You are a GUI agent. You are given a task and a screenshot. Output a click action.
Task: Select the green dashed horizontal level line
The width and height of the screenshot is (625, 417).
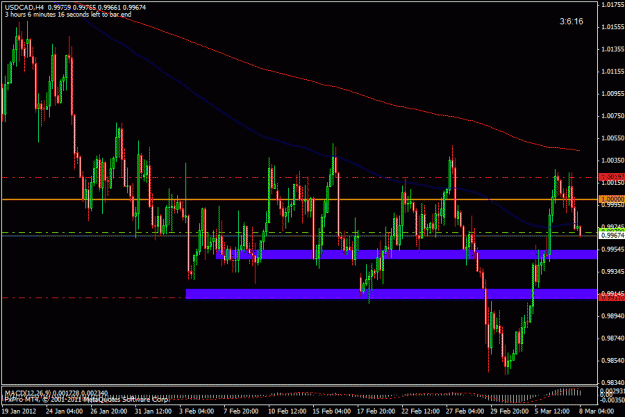click(299, 232)
